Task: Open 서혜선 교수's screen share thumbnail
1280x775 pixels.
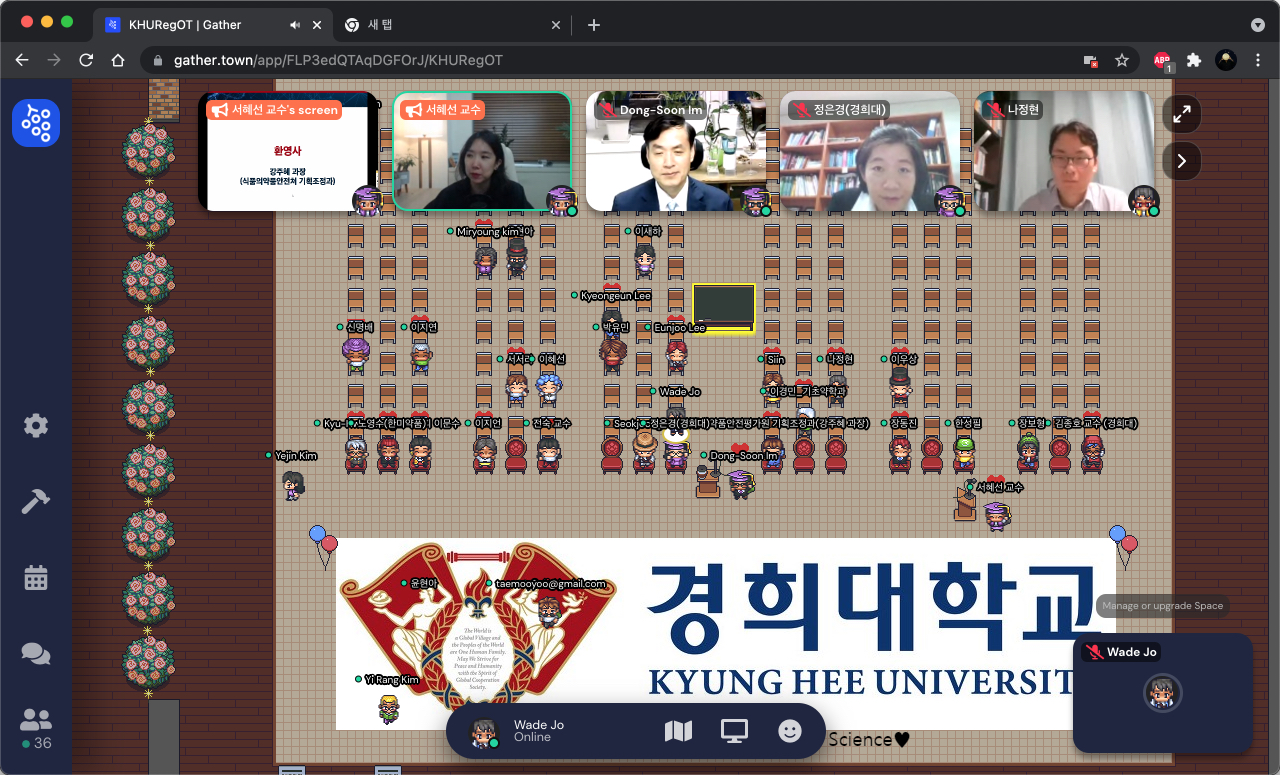Action: pyautogui.click(x=288, y=151)
